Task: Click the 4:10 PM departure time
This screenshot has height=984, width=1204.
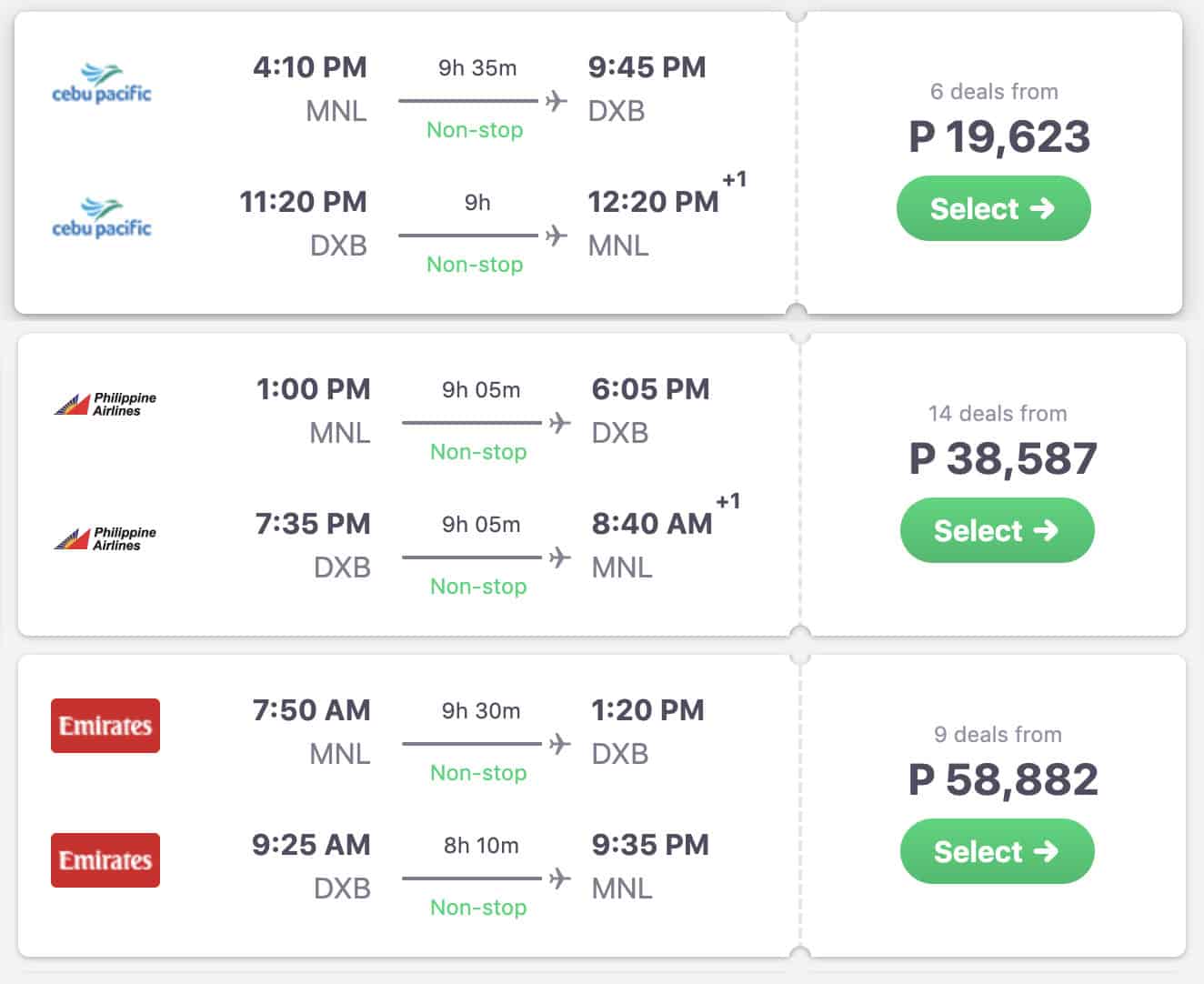Action: point(310,67)
